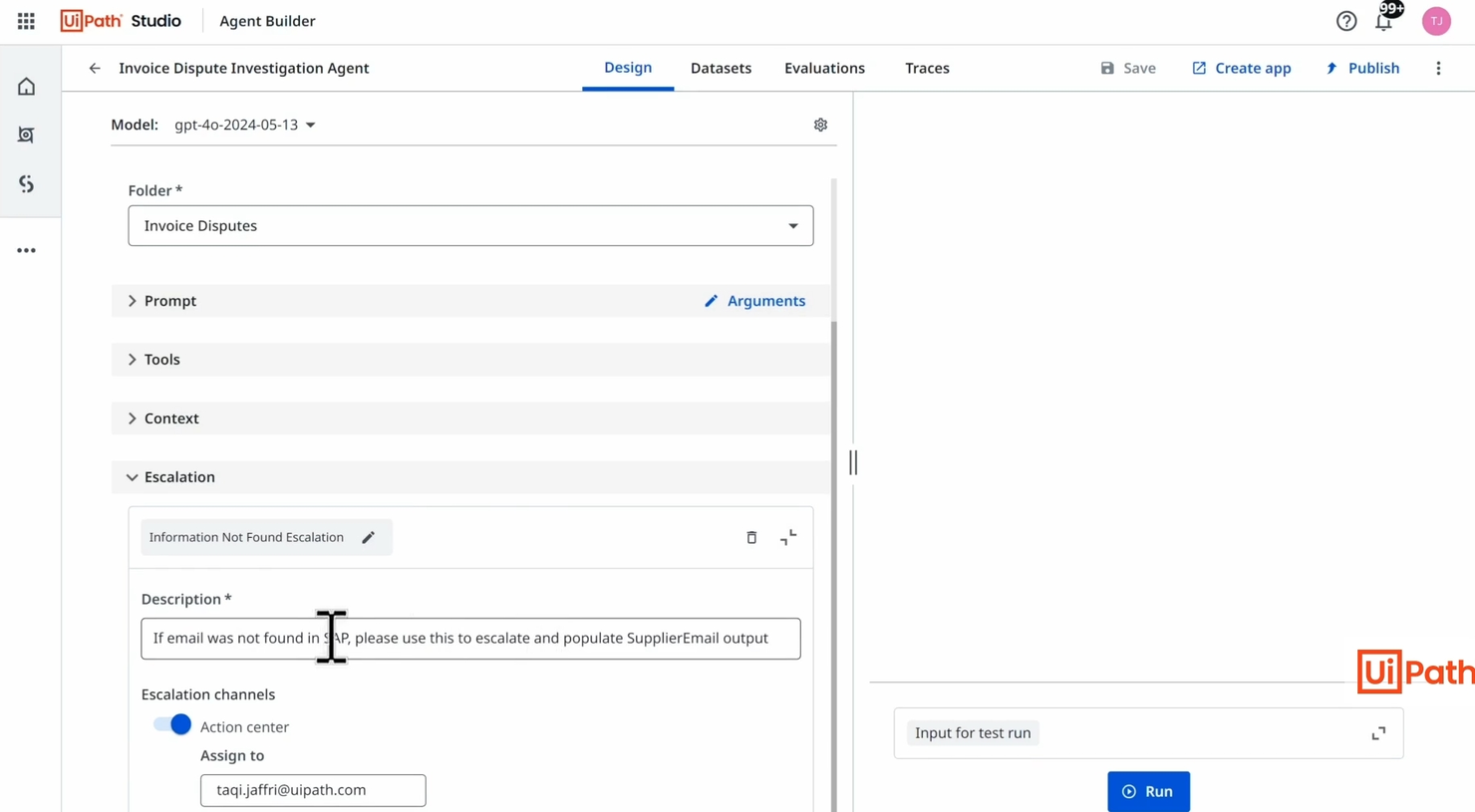Image resolution: width=1475 pixels, height=812 pixels.
Task: Delete the Information Not Found Escalation
Action: point(751,537)
